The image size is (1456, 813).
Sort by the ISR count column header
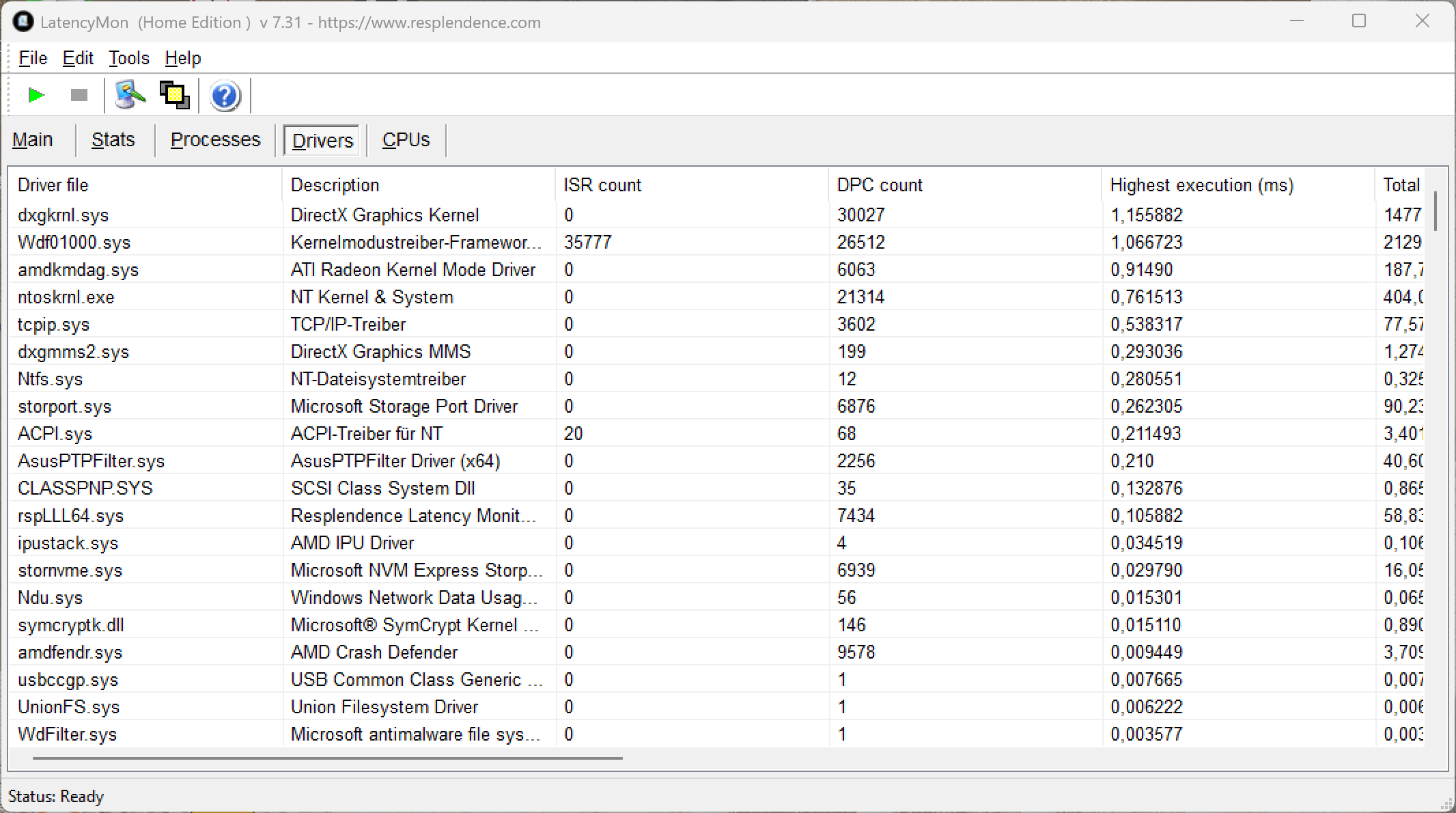pyautogui.click(x=602, y=185)
